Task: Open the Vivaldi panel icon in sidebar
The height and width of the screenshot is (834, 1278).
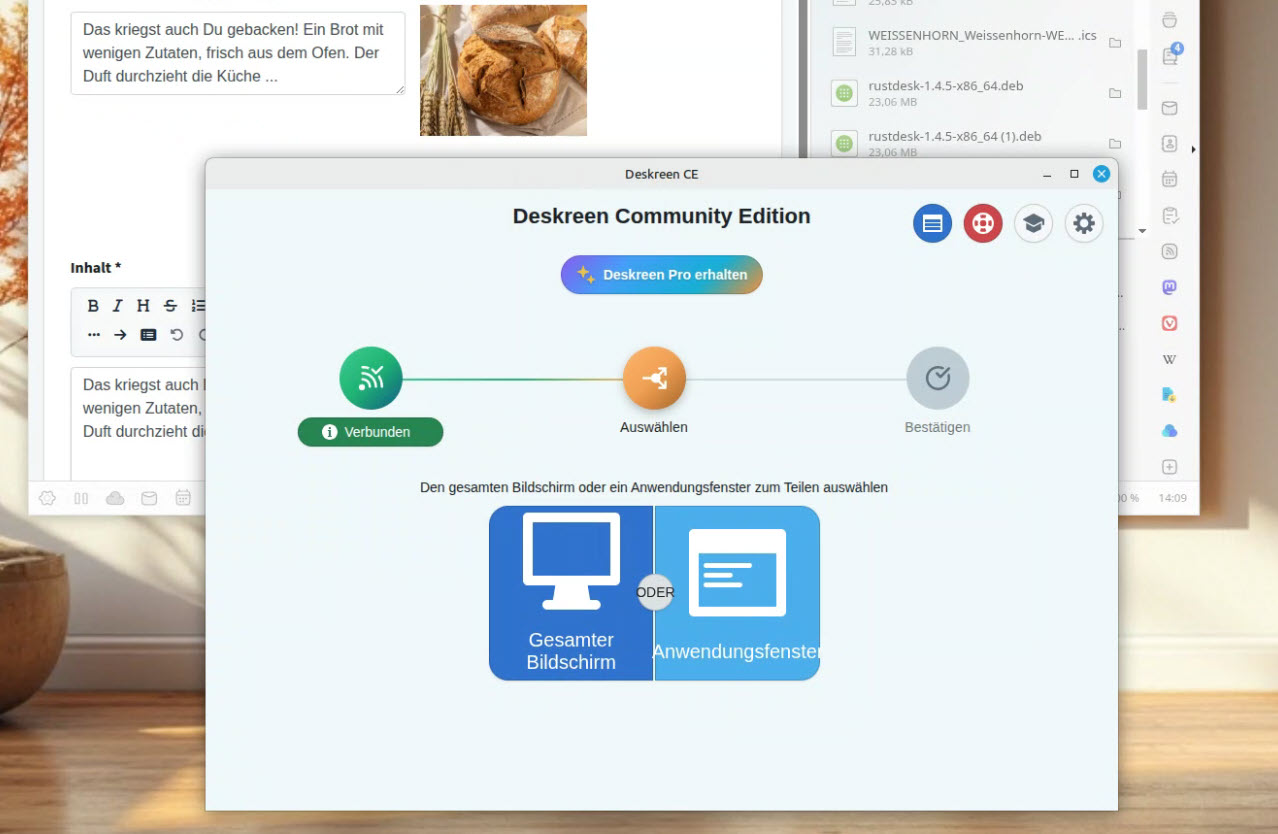Action: point(1169,323)
